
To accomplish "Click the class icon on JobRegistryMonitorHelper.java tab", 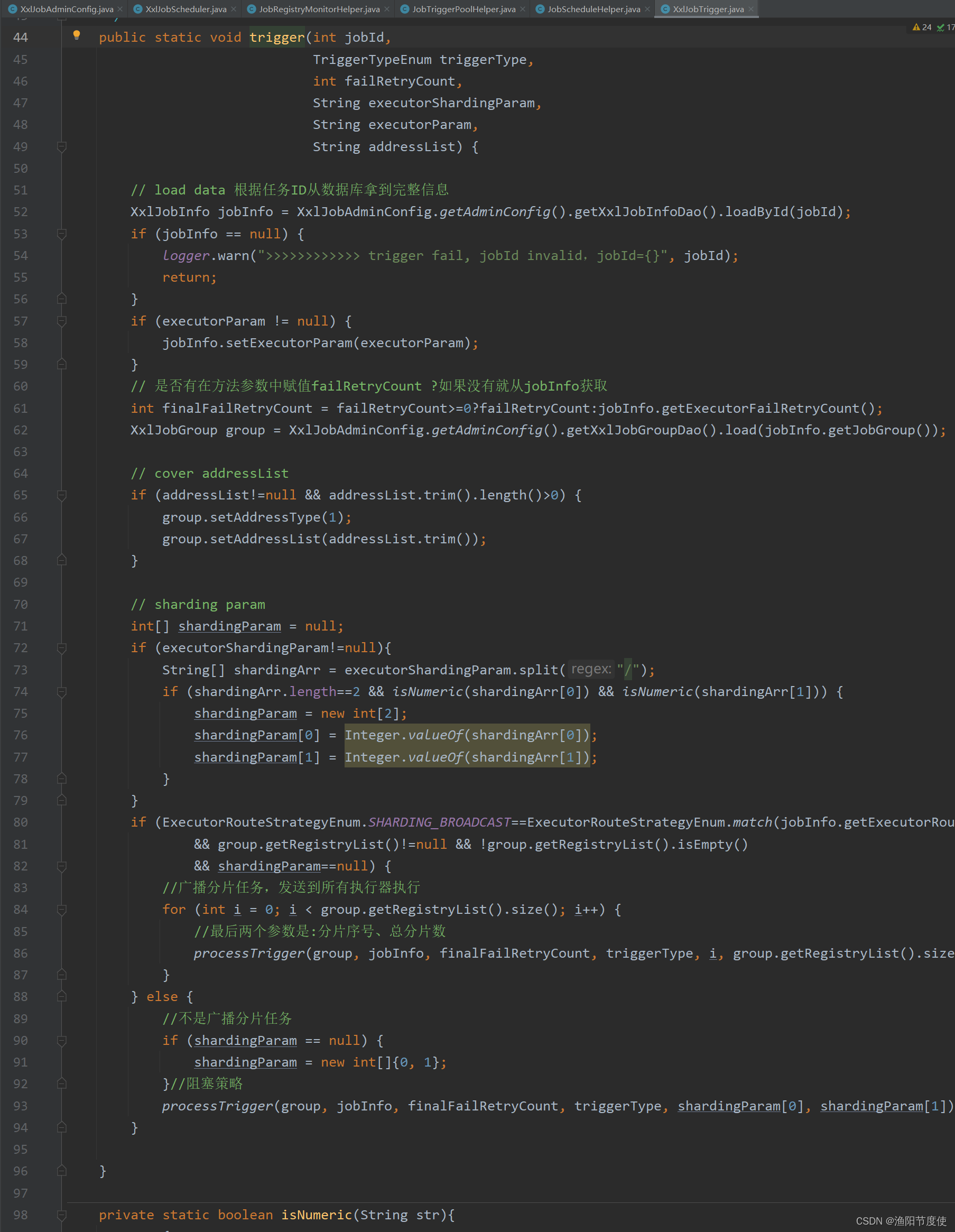I will point(252,9).
